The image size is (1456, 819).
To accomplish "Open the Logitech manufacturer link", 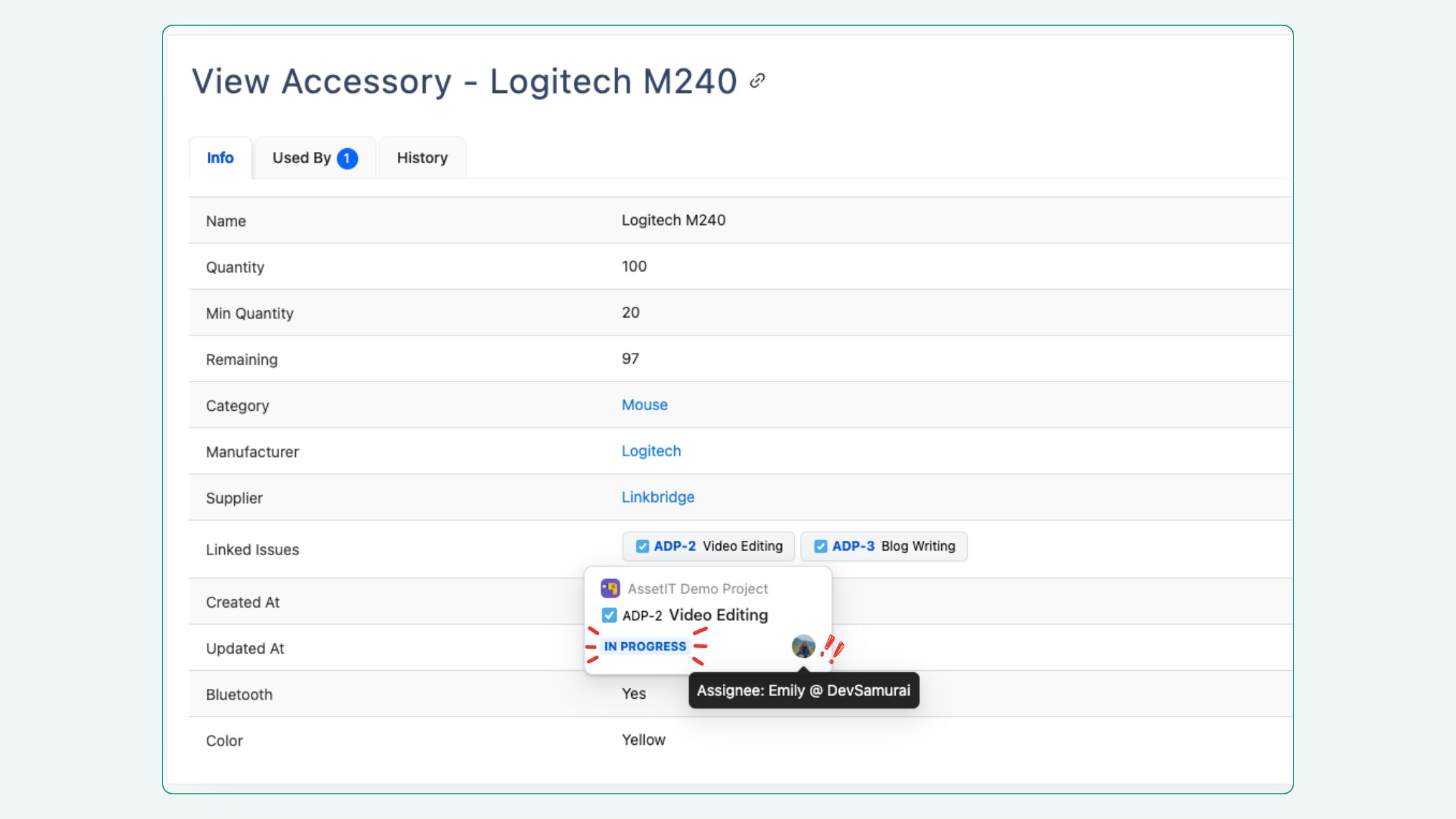I will point(651,450).
